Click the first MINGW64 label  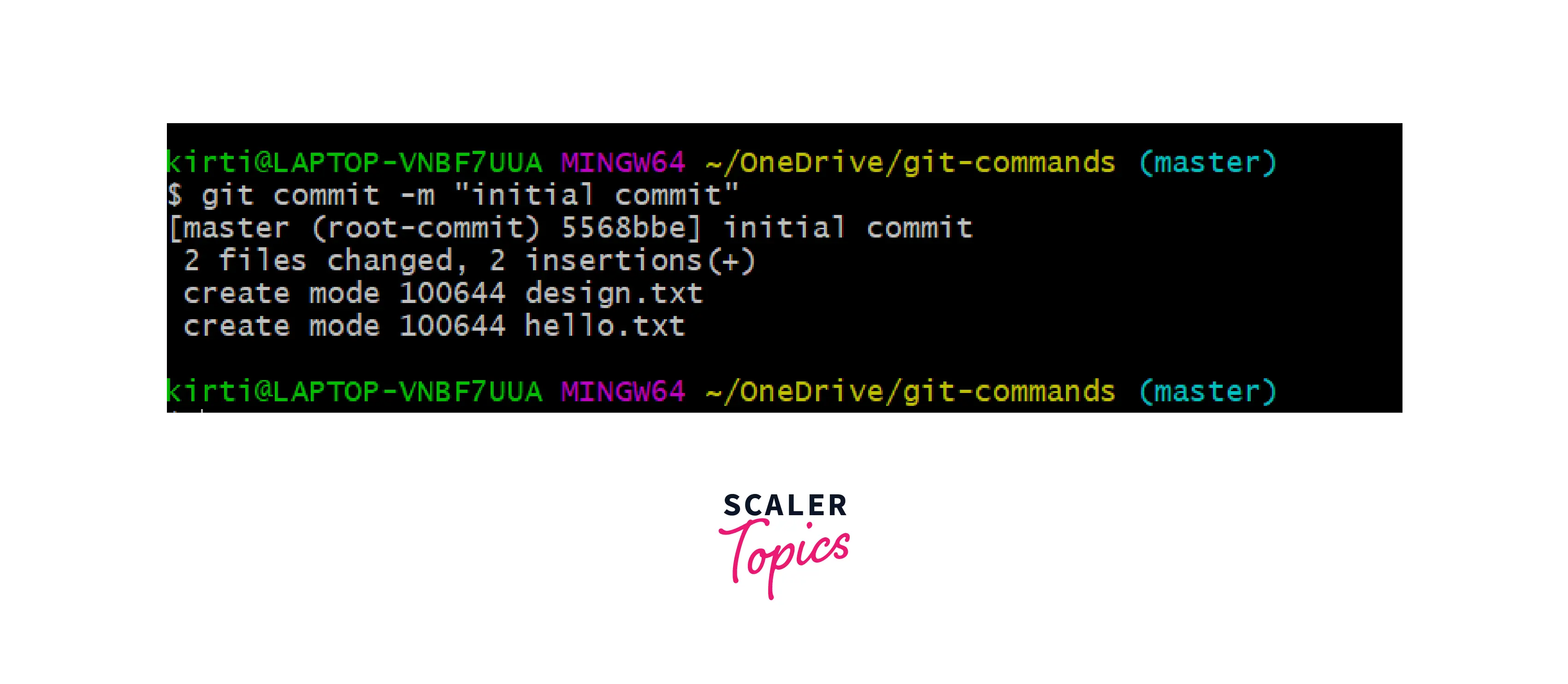tap(623, 163)
